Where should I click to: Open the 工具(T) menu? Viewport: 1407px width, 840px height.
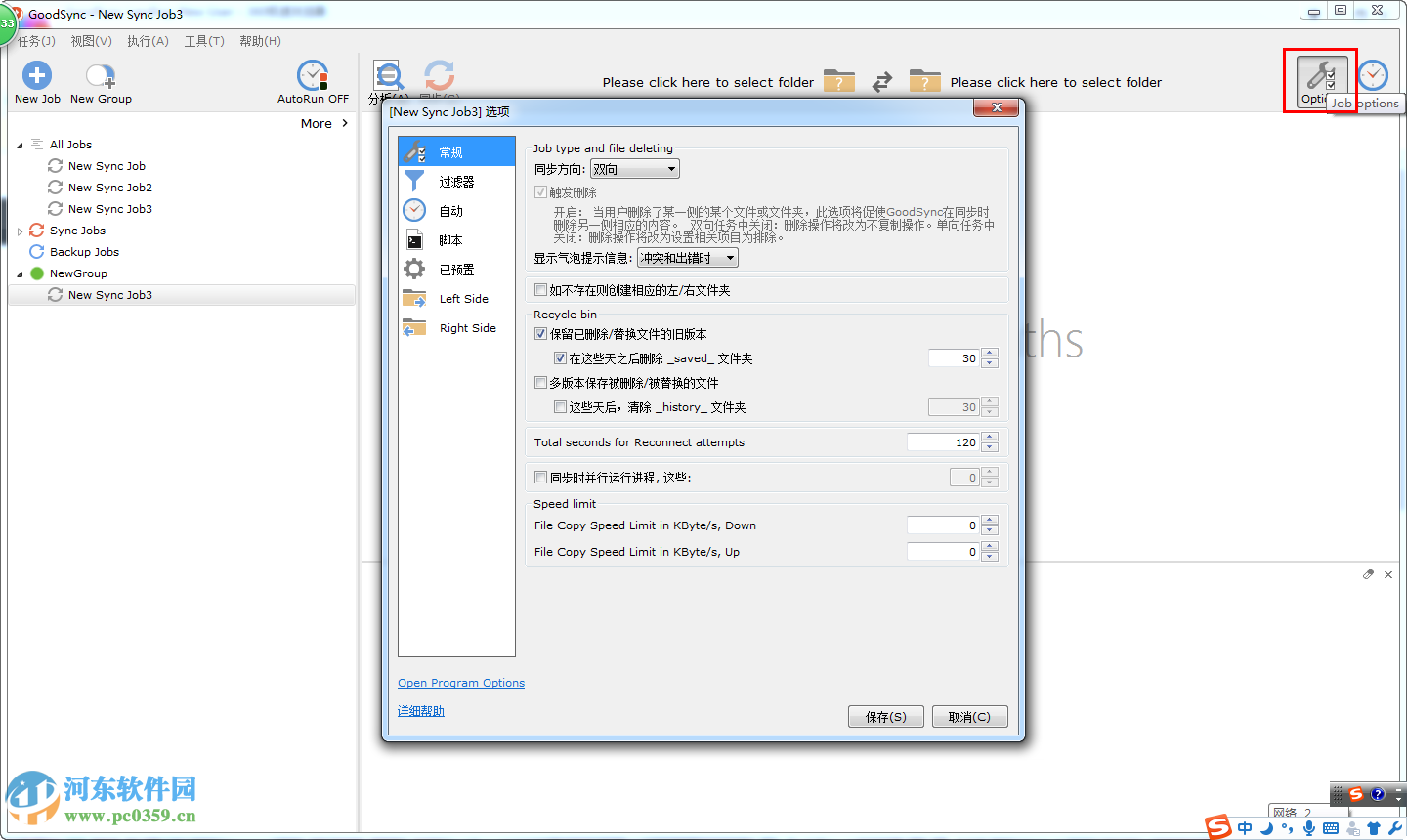(204, 41)
